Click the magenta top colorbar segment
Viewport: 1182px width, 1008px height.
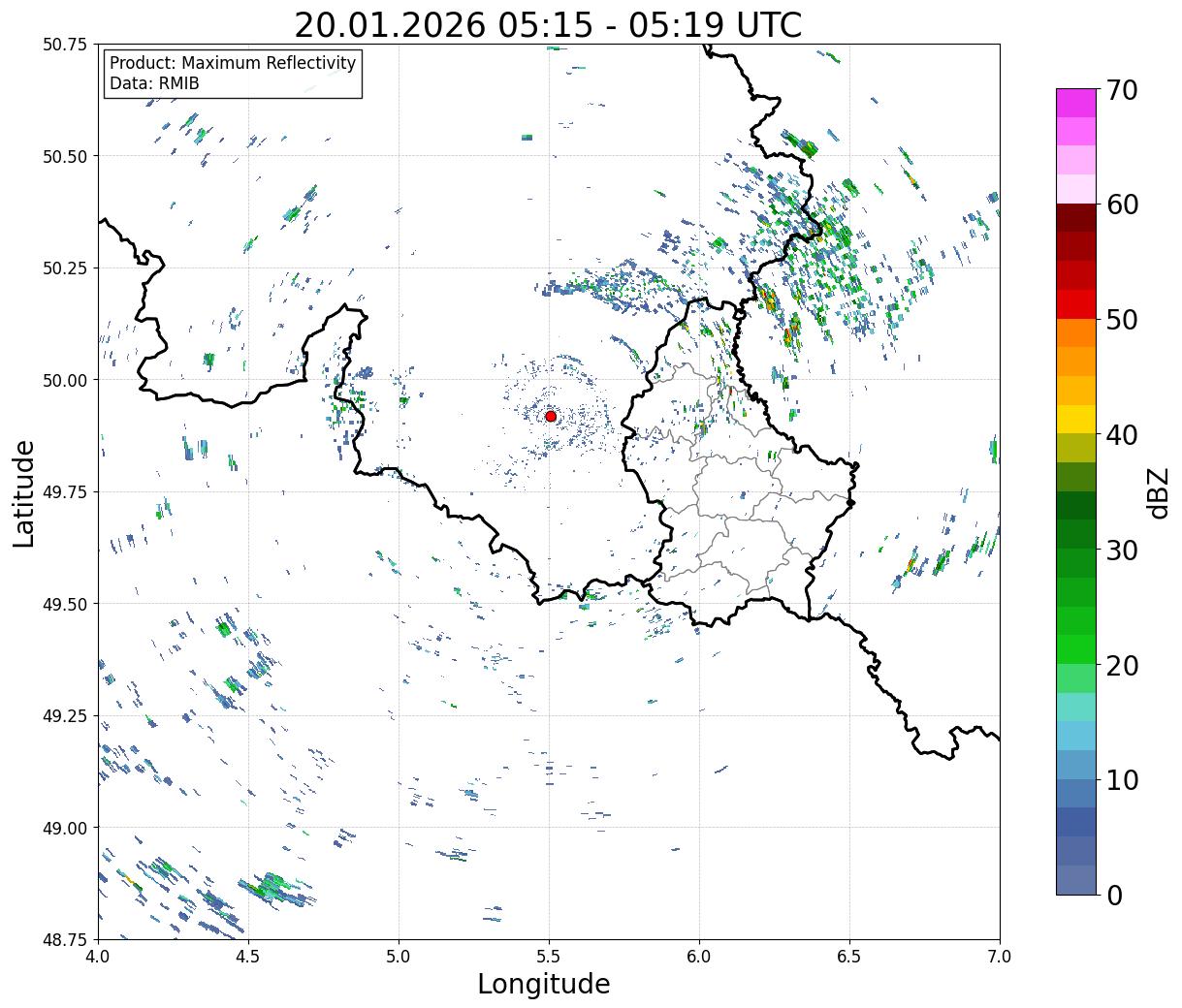[x=1076, y=103]
